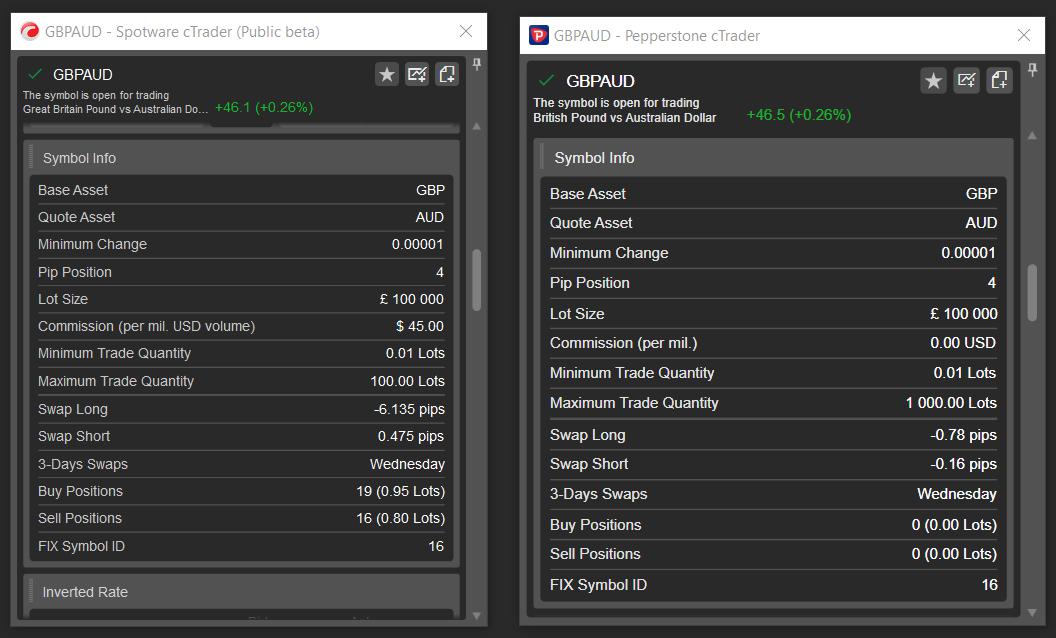
Task: Click scroll-down arrow in Pepperstone window
Action: 1032,612
